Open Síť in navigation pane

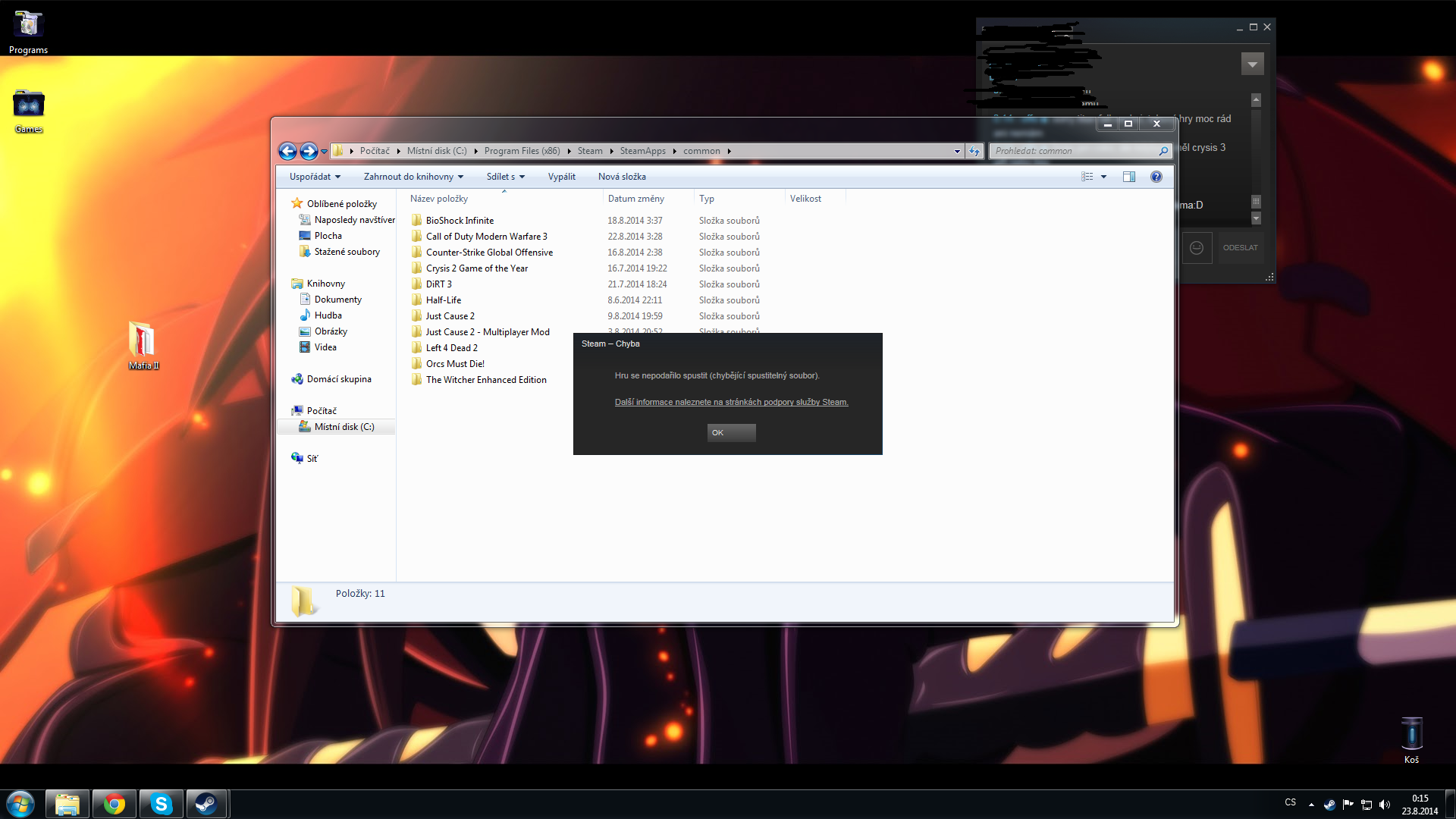coord(312,459)
